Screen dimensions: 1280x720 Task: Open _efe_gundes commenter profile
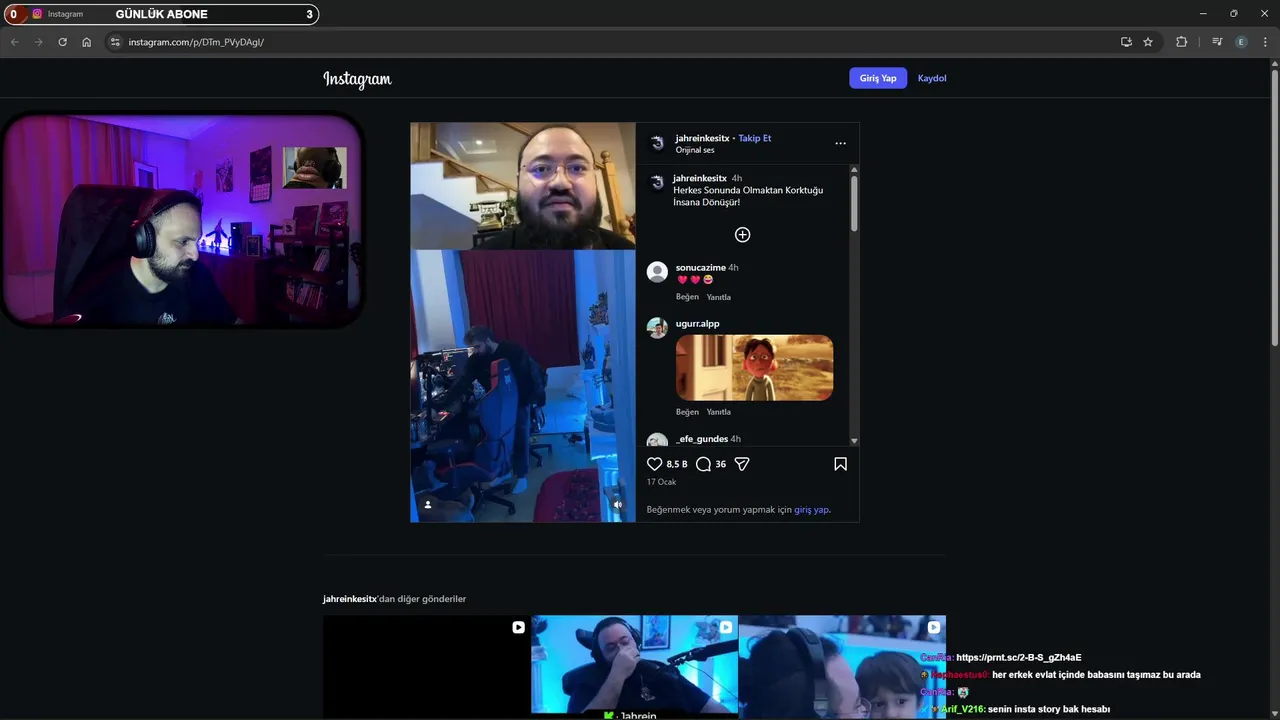[x=702, y=439]
